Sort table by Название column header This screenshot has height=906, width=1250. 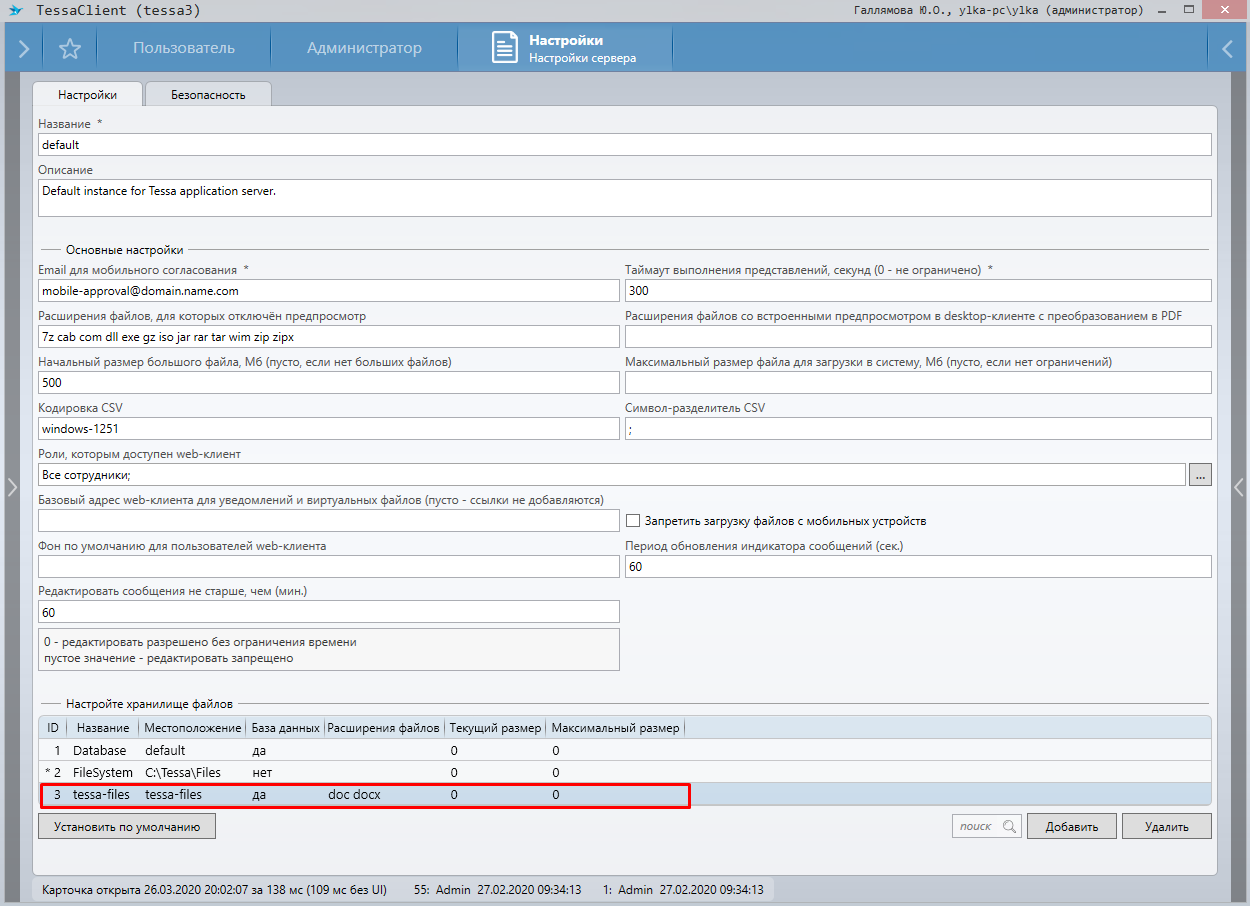(x=102, y=728)
